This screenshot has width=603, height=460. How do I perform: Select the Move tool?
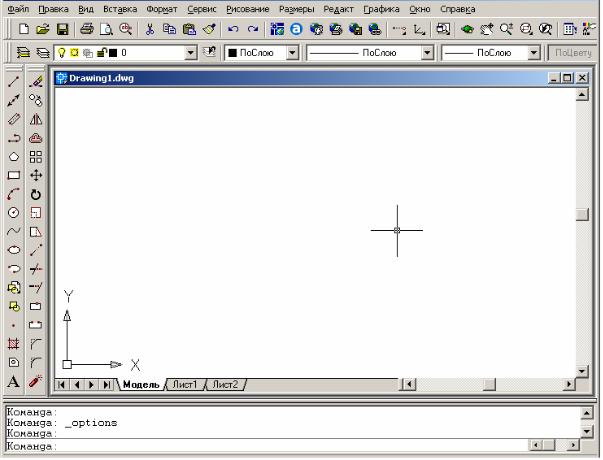[36, 175]
